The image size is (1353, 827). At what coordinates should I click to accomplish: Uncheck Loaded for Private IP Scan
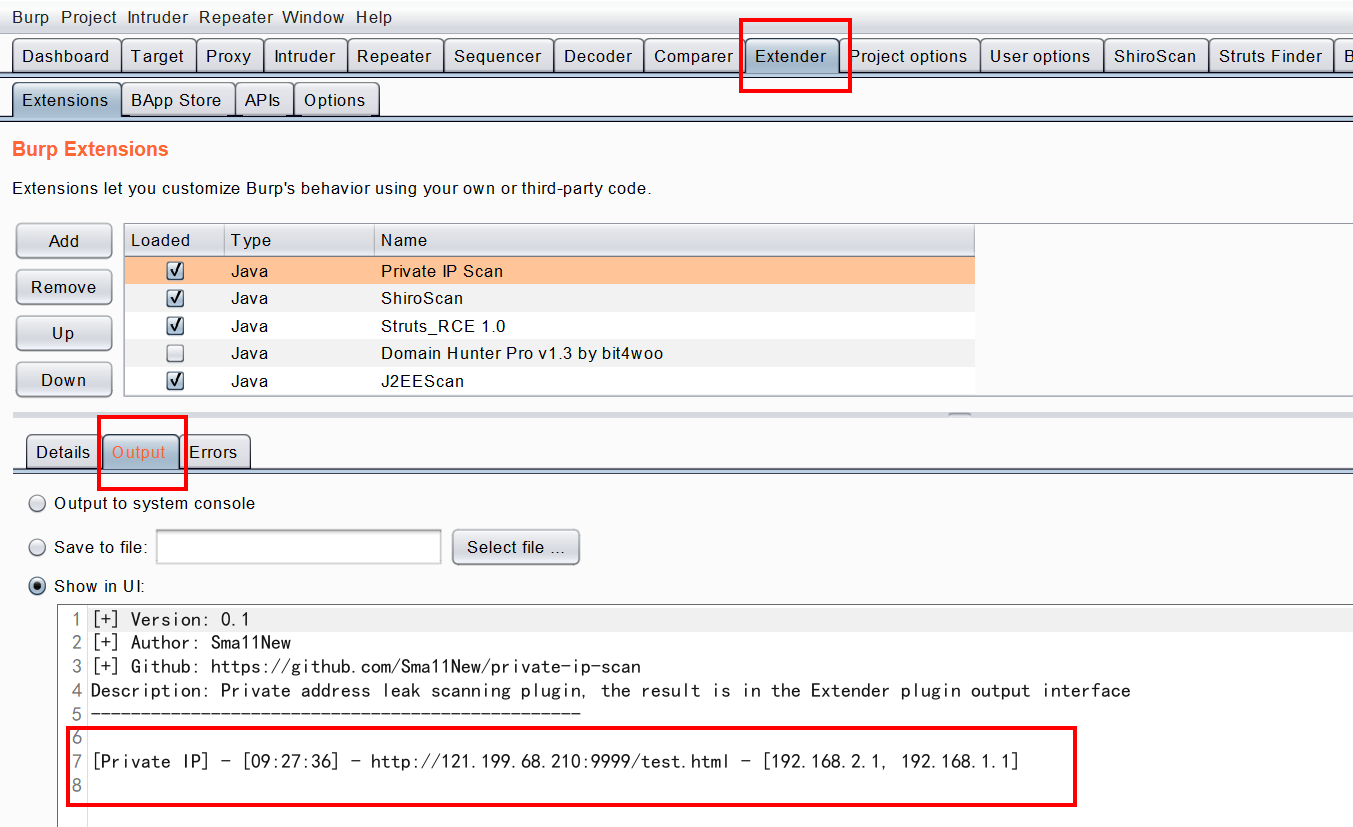pos(175,271)
